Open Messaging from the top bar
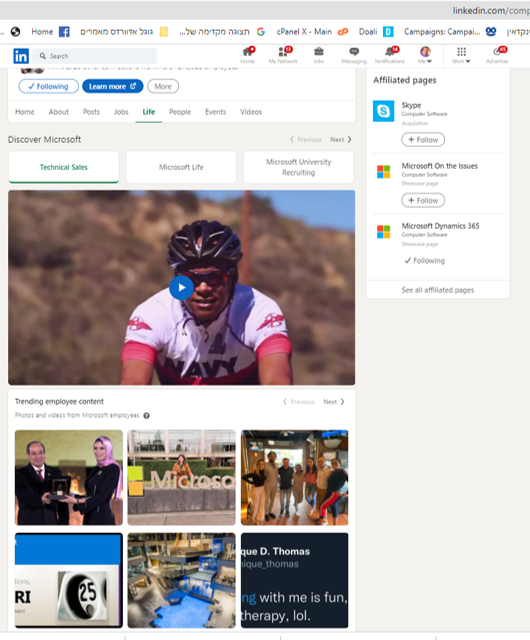The height and width of the screenshot is (640, 530). [354, 55]
